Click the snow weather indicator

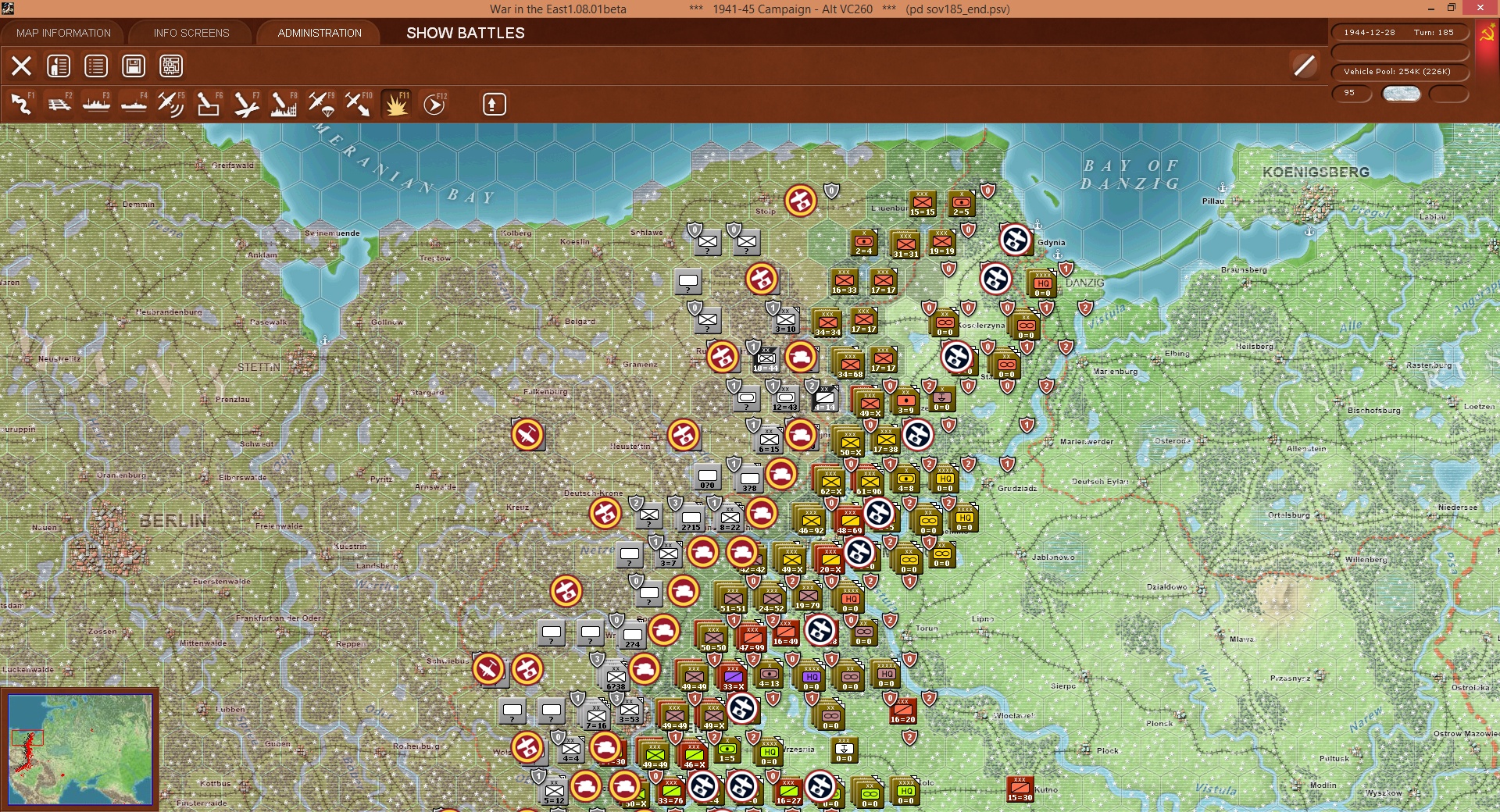click(x=1402, y=94)
